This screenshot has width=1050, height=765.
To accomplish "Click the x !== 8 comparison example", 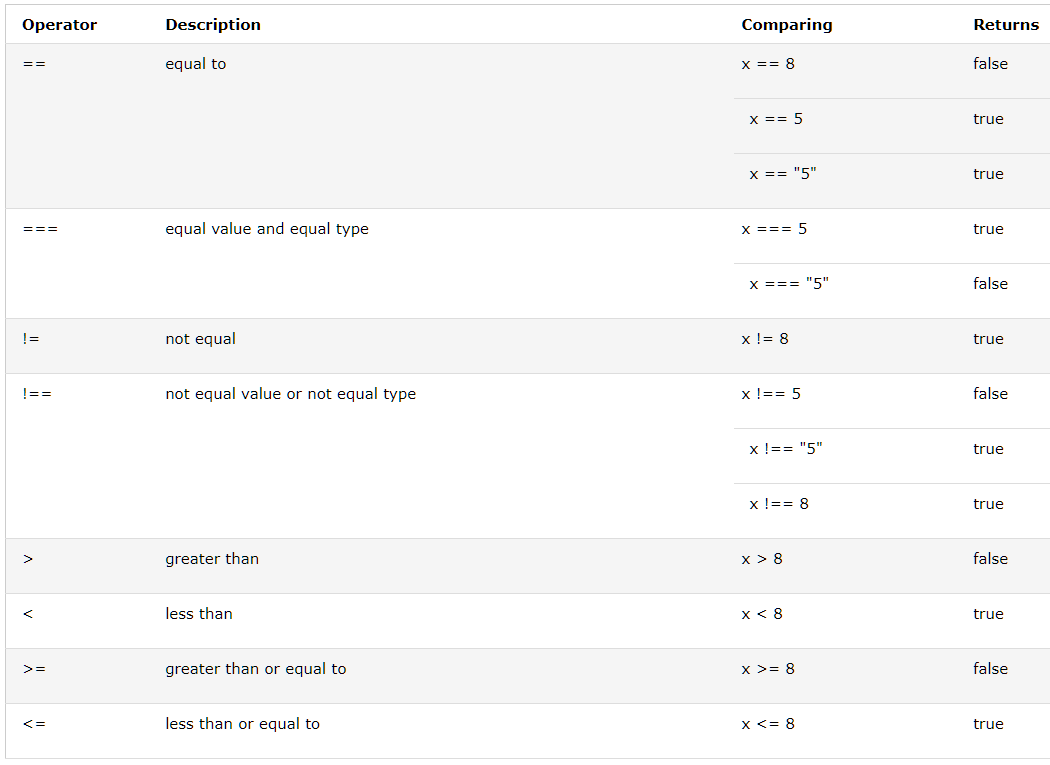I will [x=779, y=504].
